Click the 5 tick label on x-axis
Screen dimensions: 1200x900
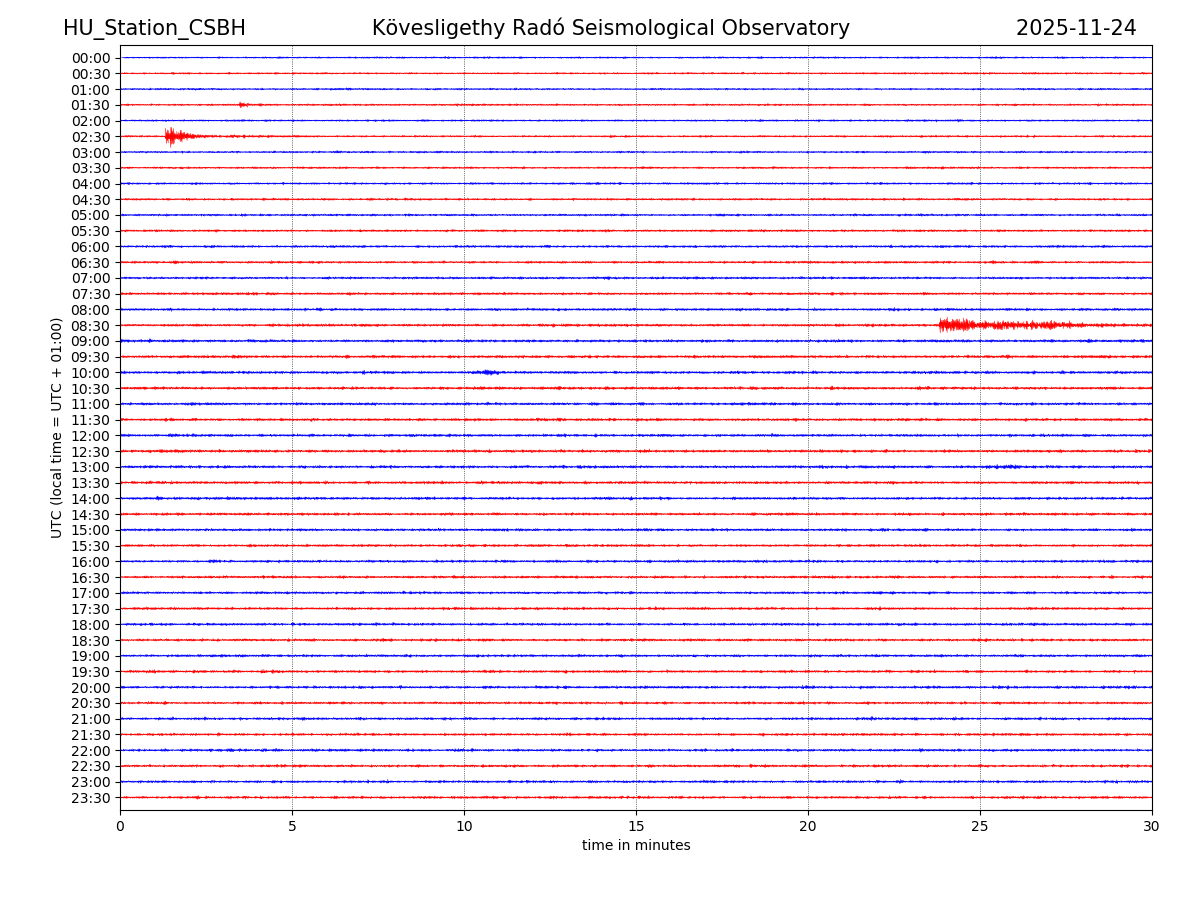tap(292, 827)
